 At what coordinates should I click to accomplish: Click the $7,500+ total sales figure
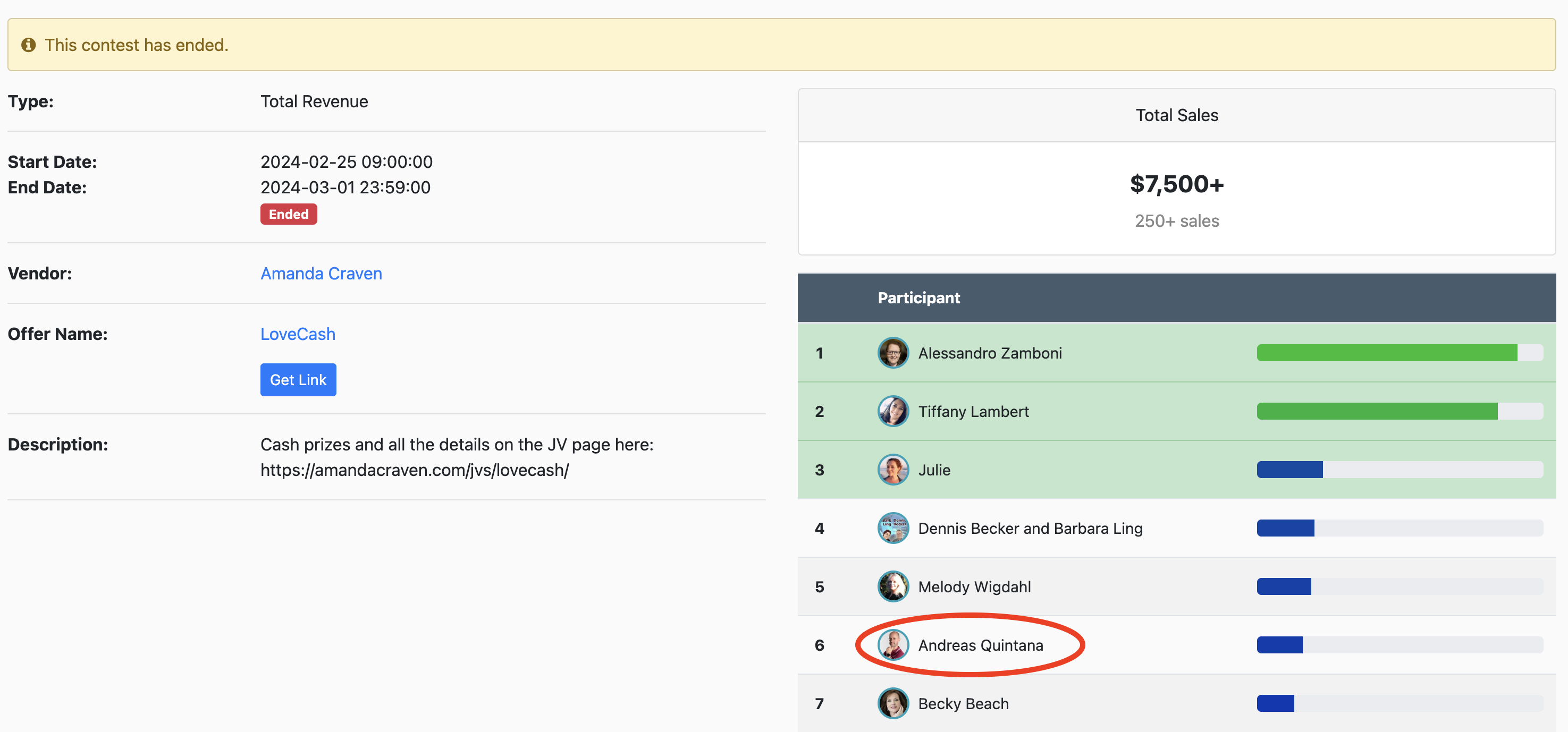1176,184
